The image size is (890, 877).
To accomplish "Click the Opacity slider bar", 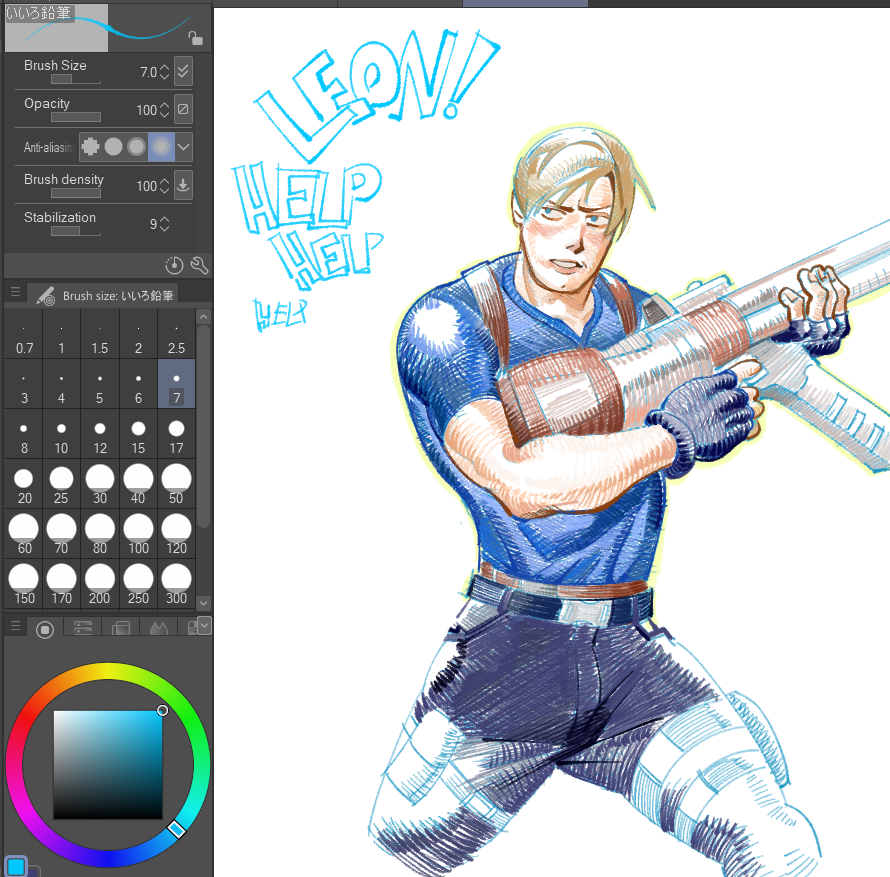I will 75,117.
